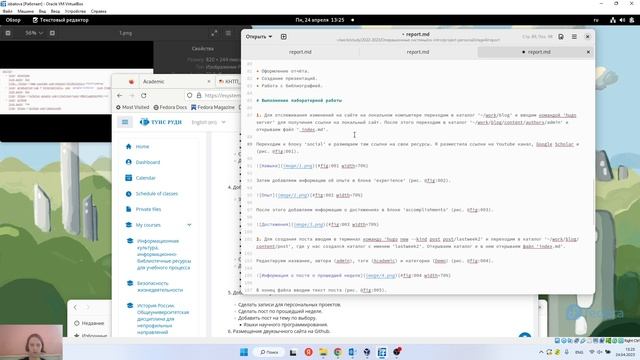Click the Обзор activities button
640x360 pixels.
tap(13, 20)
